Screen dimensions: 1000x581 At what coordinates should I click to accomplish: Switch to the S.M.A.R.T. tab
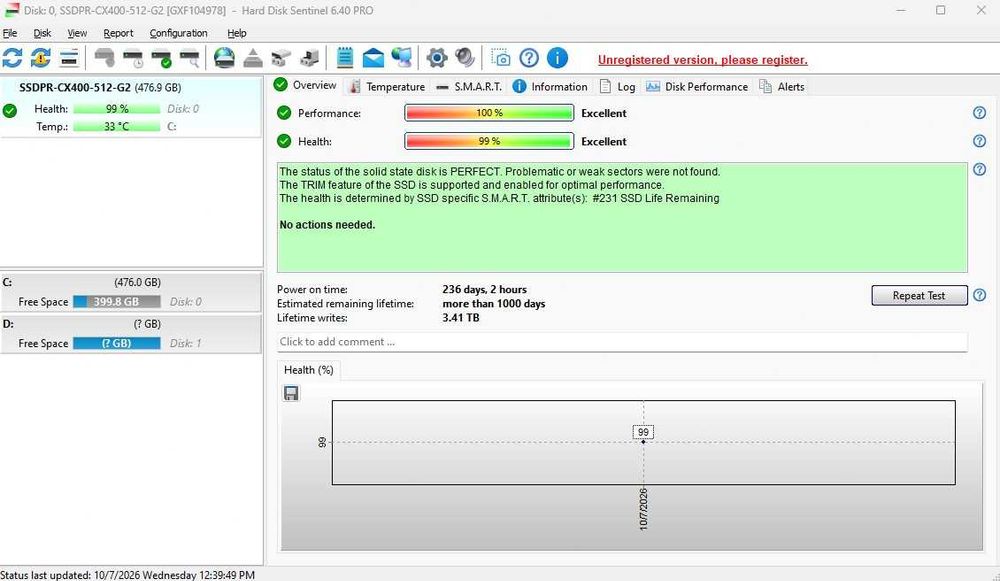(x=469, y=87)
